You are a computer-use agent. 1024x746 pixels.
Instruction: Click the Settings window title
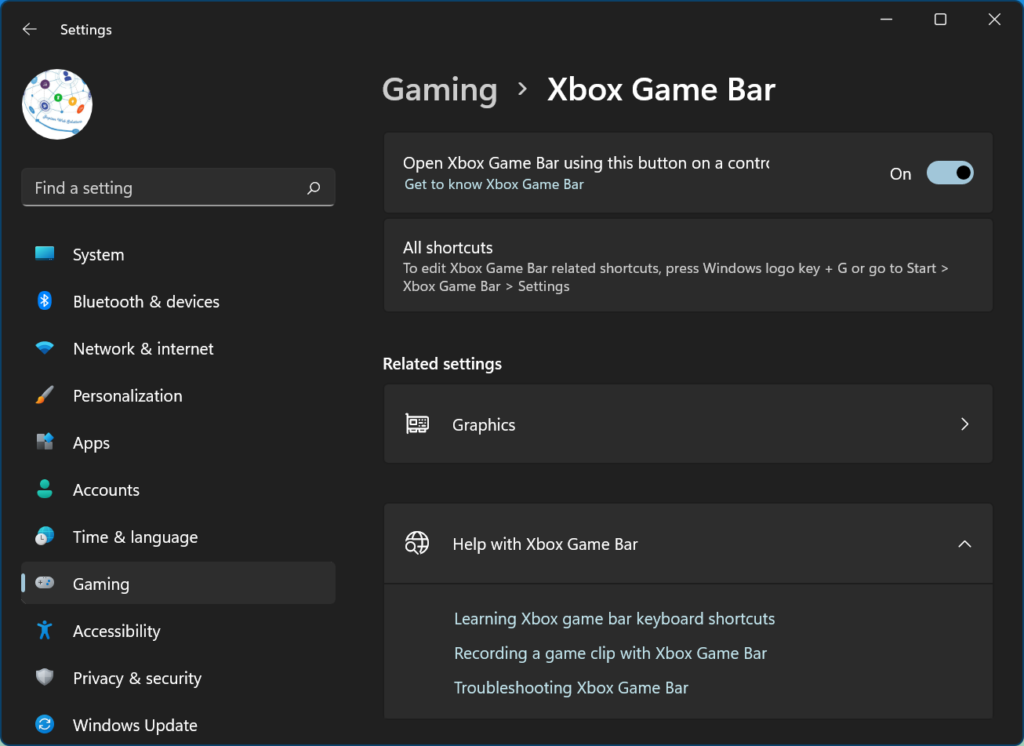point(86,30)
